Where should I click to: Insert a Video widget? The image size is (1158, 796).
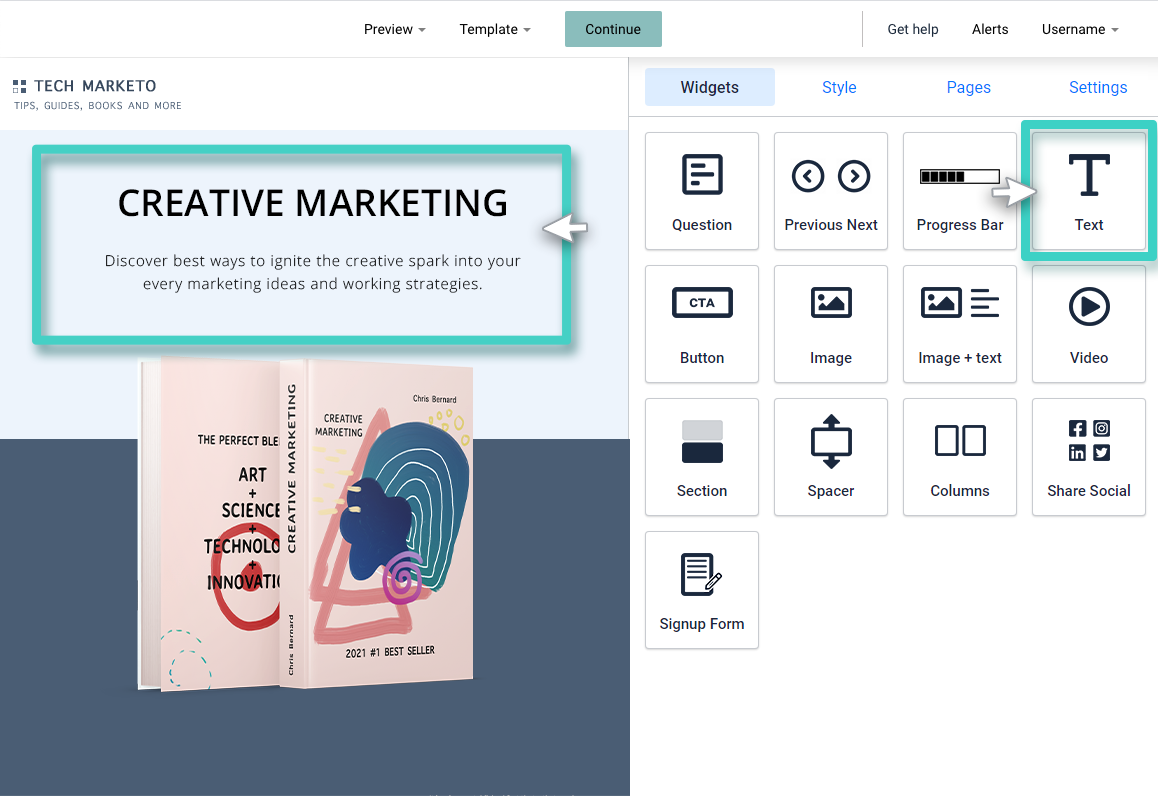point(1089,324)
